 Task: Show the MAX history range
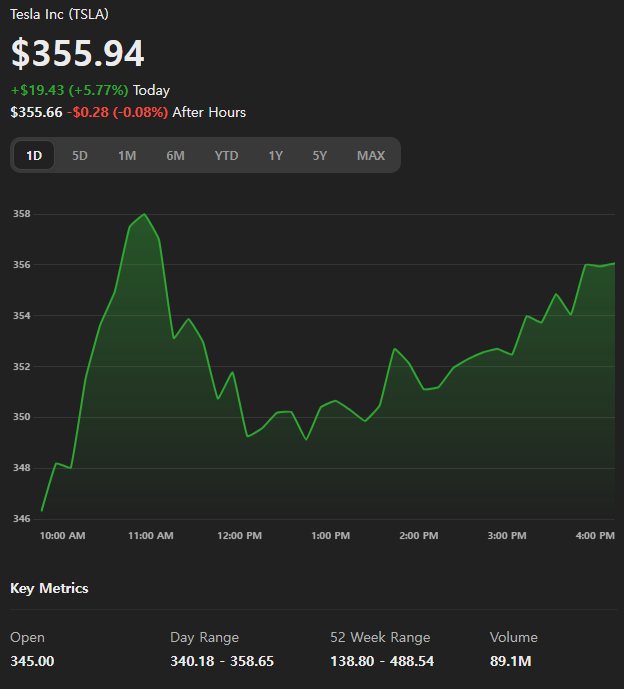pyautogui.click(x=371, y=156)
